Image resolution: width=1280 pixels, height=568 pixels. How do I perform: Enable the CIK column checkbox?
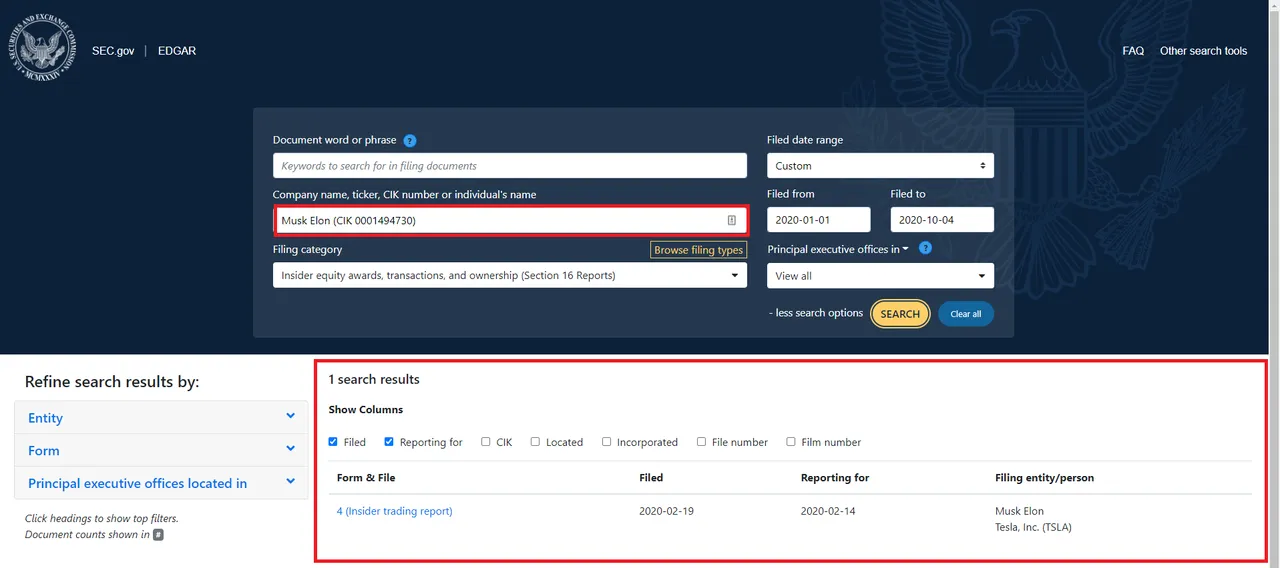(486, 441)
